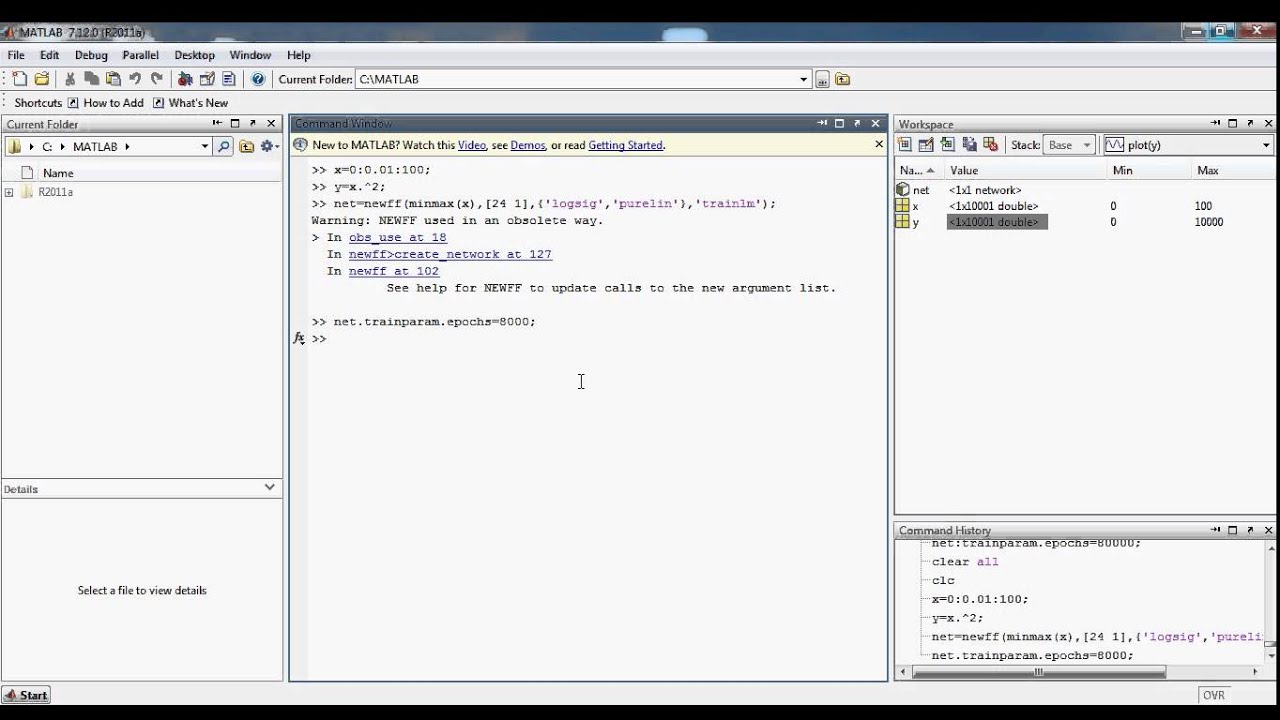The image size is (1280, 720).
Task: Open the Help menu
Action: coord(298,55)
